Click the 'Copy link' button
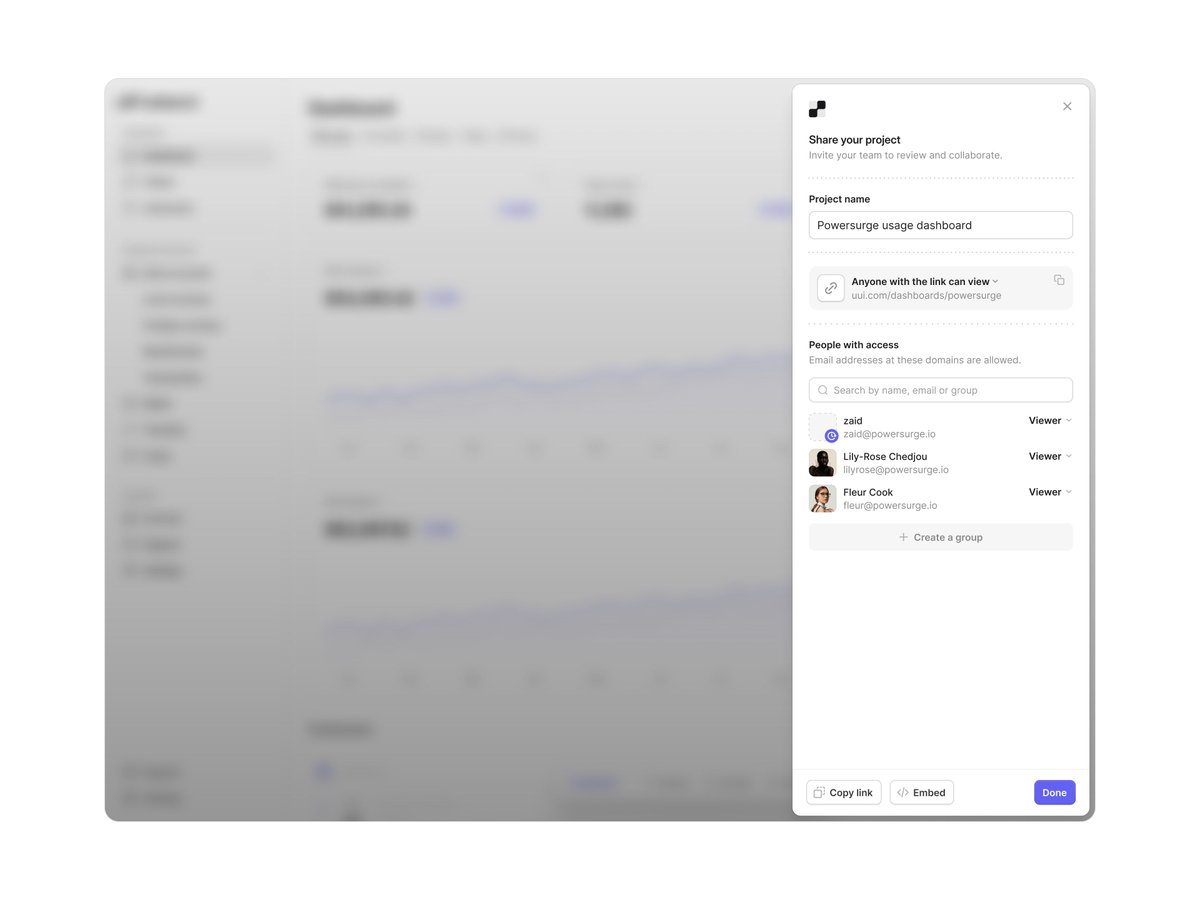 pyautogui.click(x=843, y=793)
